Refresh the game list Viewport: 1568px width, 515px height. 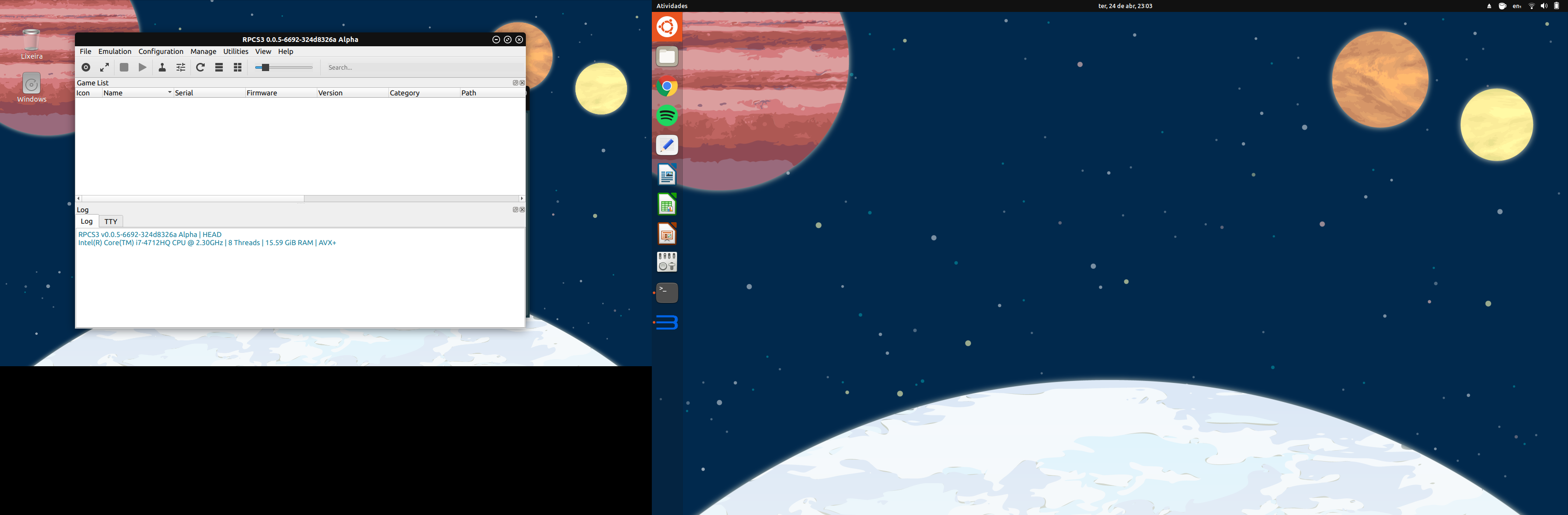[200, 68]
